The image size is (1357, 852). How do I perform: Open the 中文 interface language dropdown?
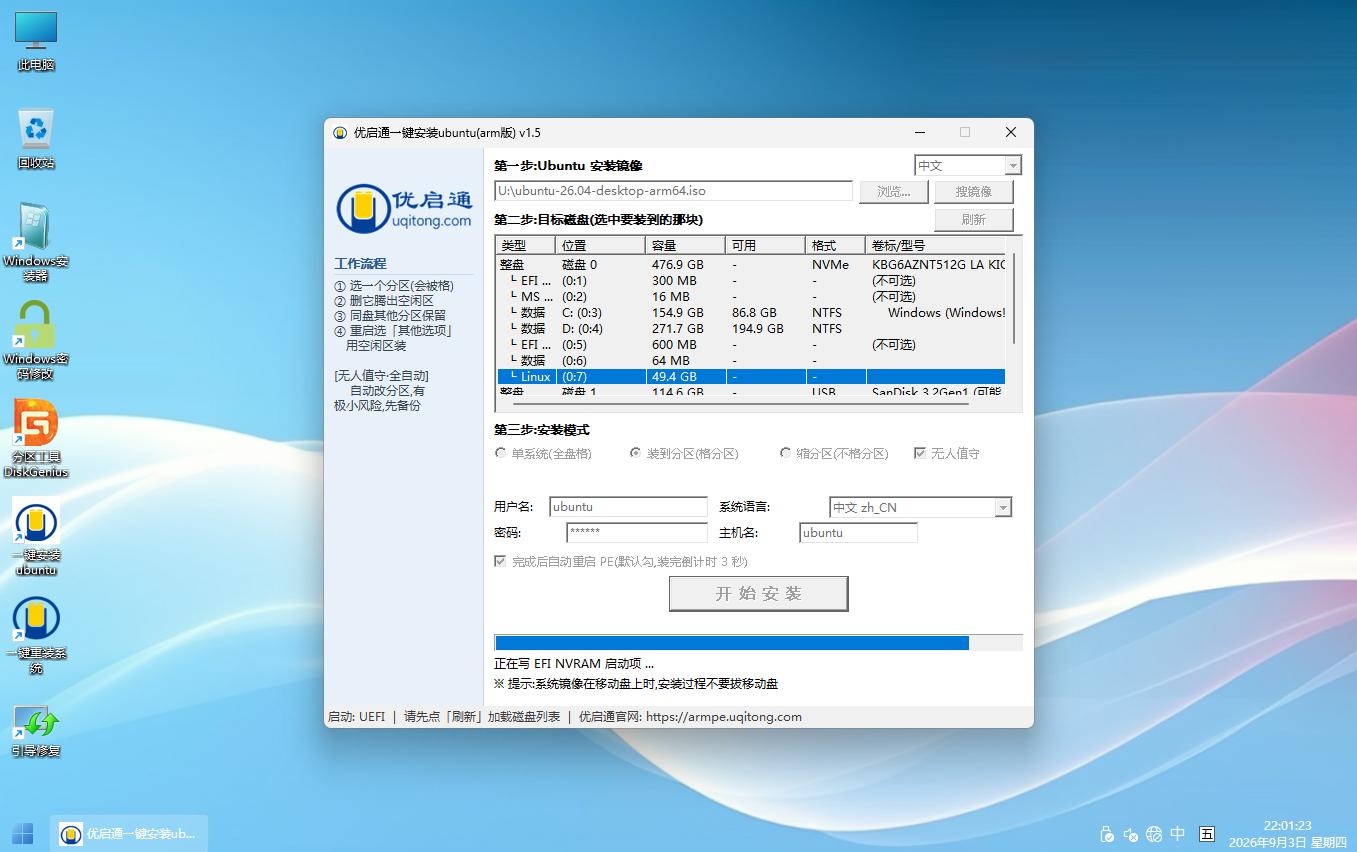(968, 165)
